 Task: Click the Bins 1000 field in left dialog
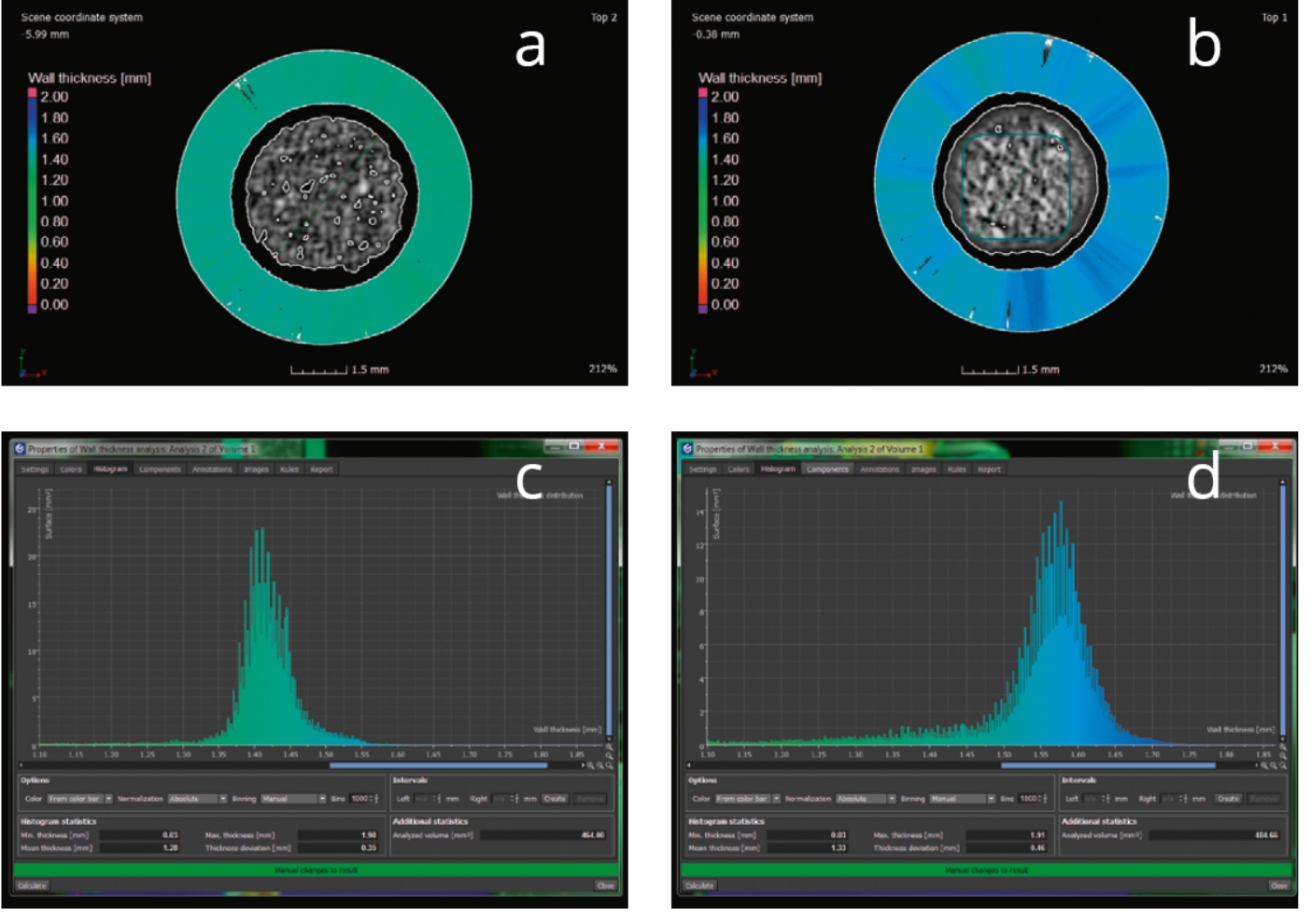[364, 799]
